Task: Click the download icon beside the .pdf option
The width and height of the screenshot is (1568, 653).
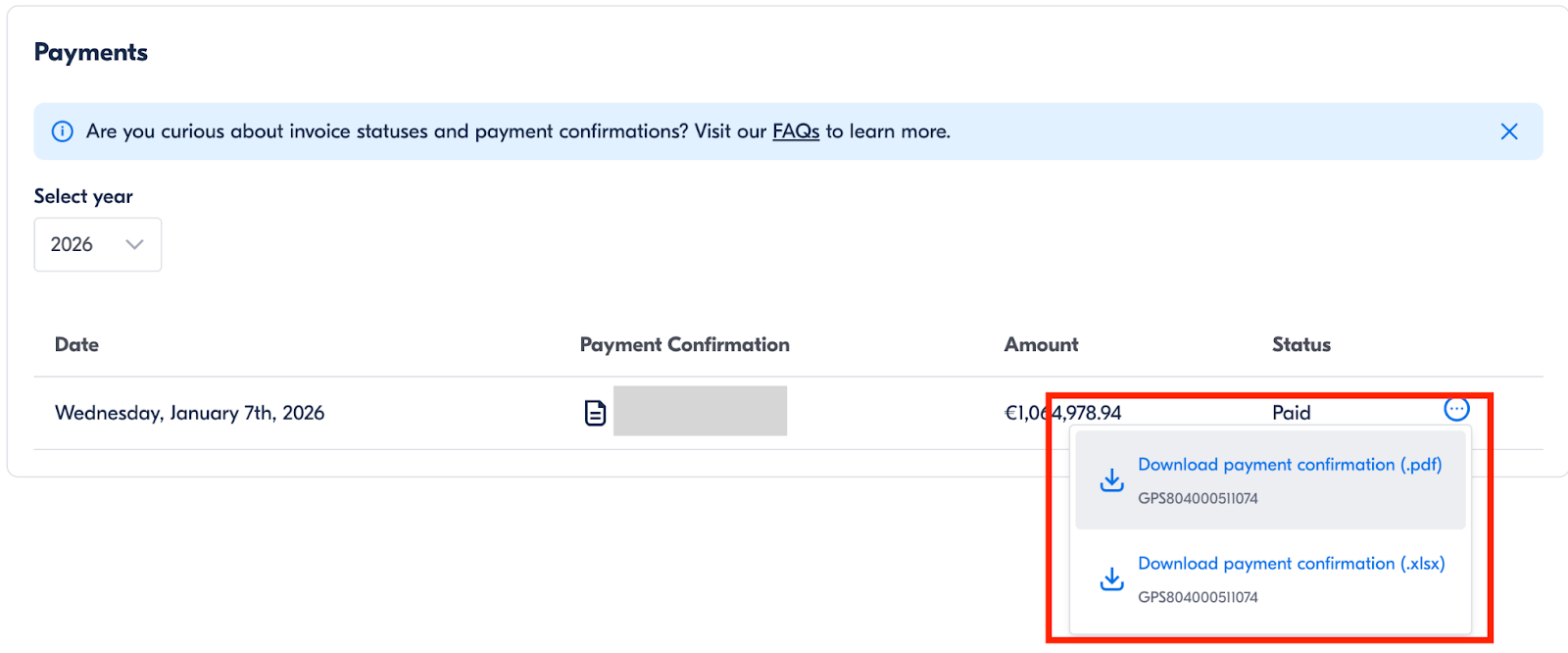Action: (1111, 479)
